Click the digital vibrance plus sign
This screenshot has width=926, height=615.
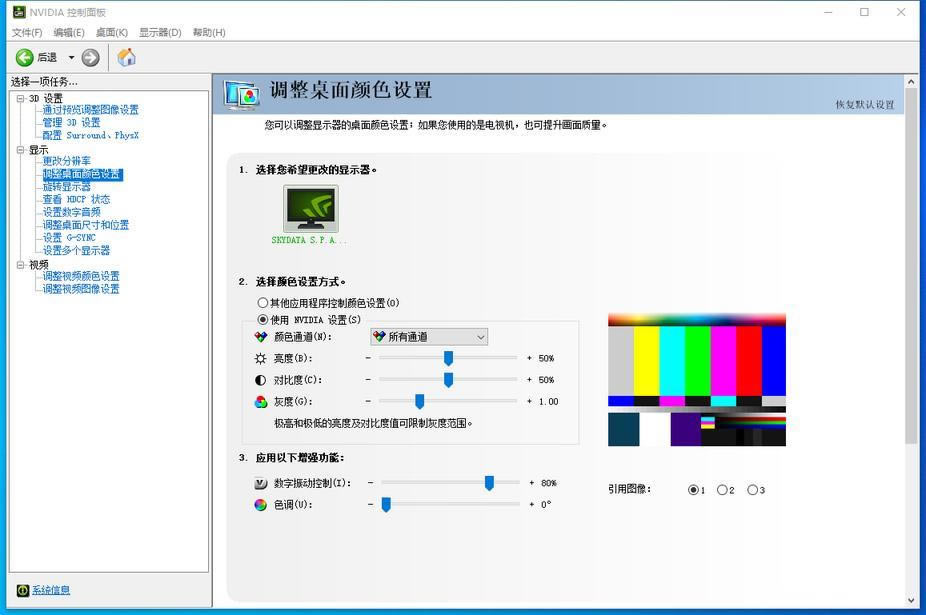532,483
